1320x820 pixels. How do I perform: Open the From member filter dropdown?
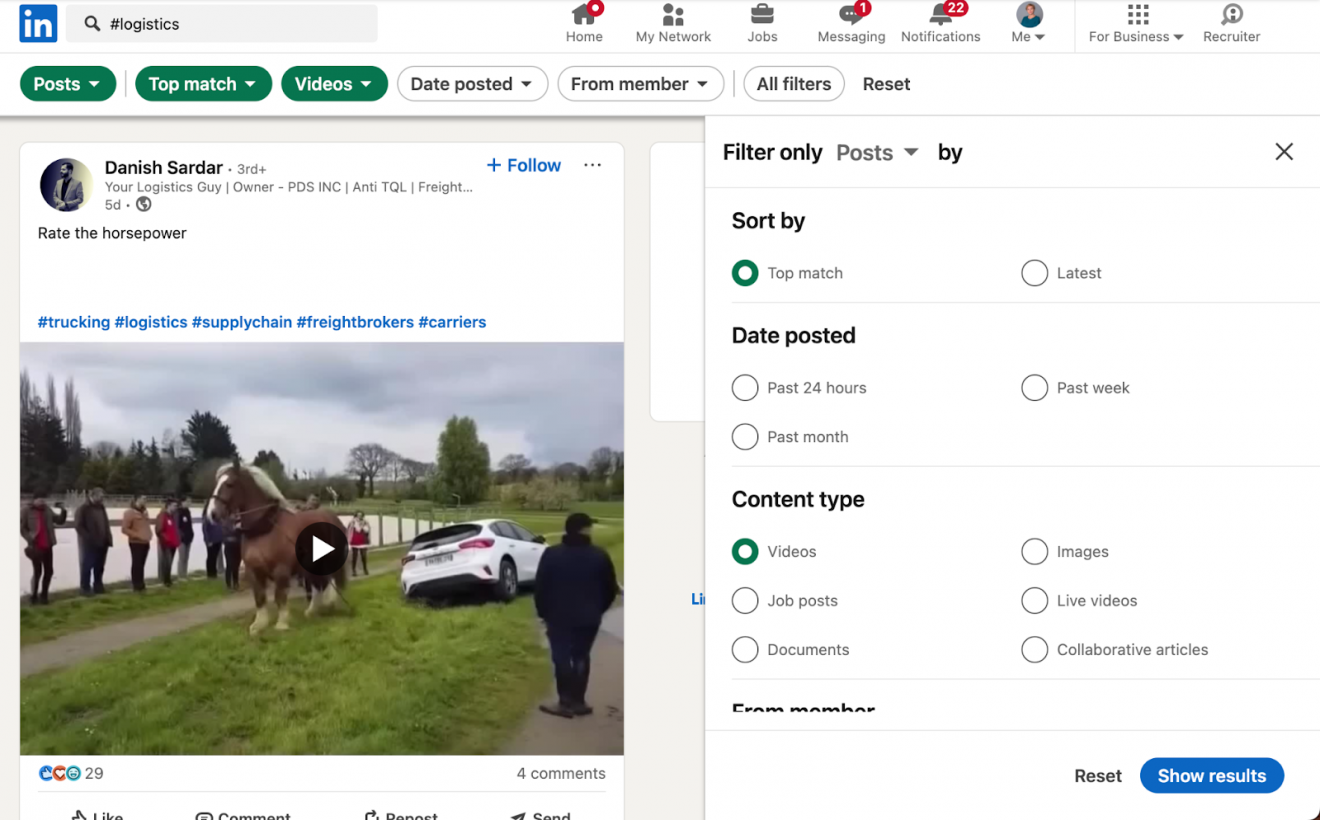pyautogui.click(x=640, y=84)
